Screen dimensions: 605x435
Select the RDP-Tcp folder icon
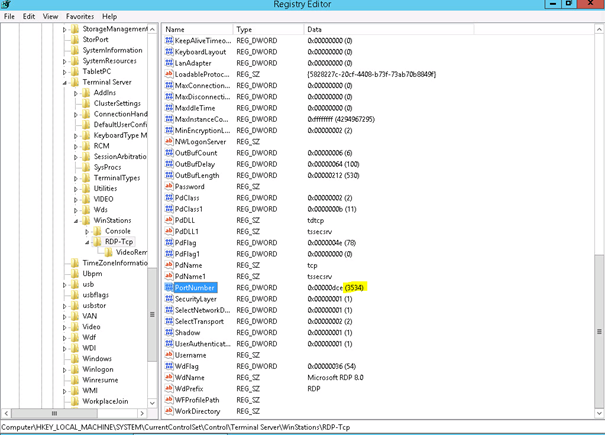point(97,241)
